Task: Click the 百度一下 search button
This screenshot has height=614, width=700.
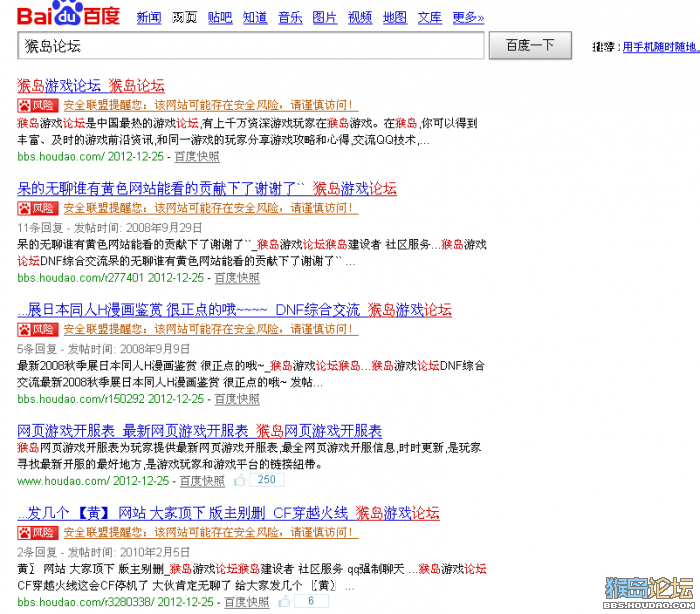Action: tap(530, 45)
